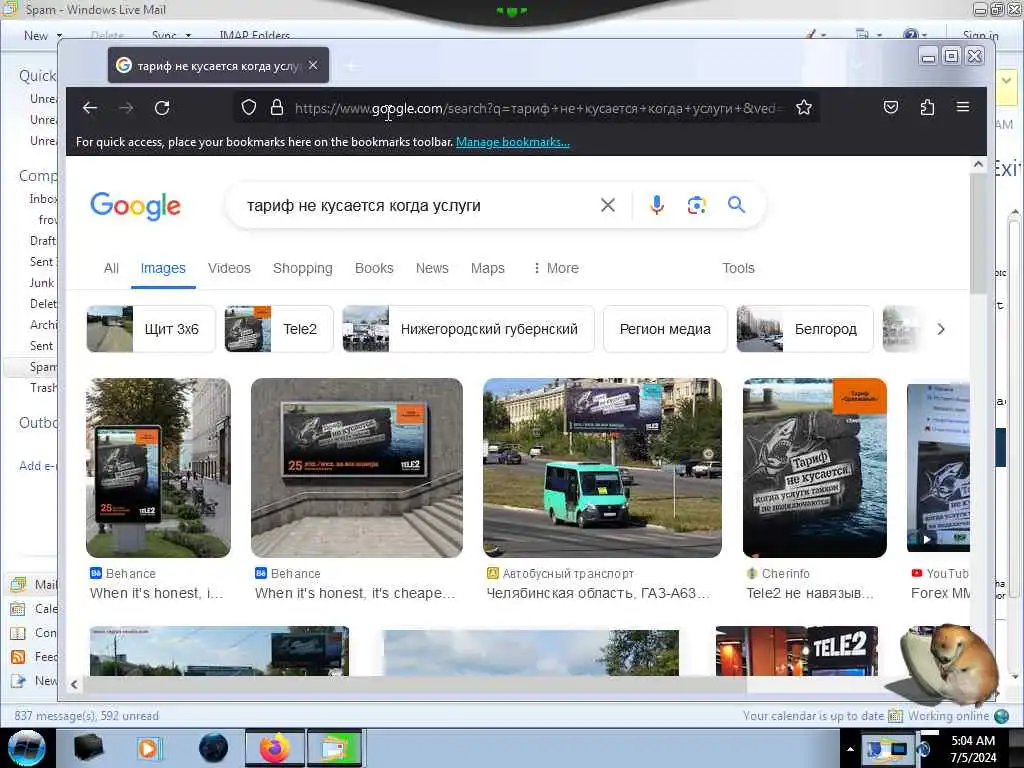Open a new Firefox tab with plus
1024x768 pixels.
(351, 66)
